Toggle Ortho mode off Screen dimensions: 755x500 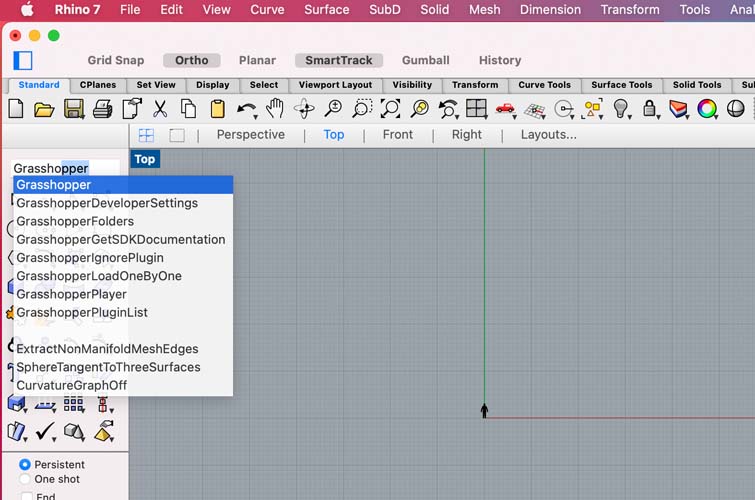[192, 60]
